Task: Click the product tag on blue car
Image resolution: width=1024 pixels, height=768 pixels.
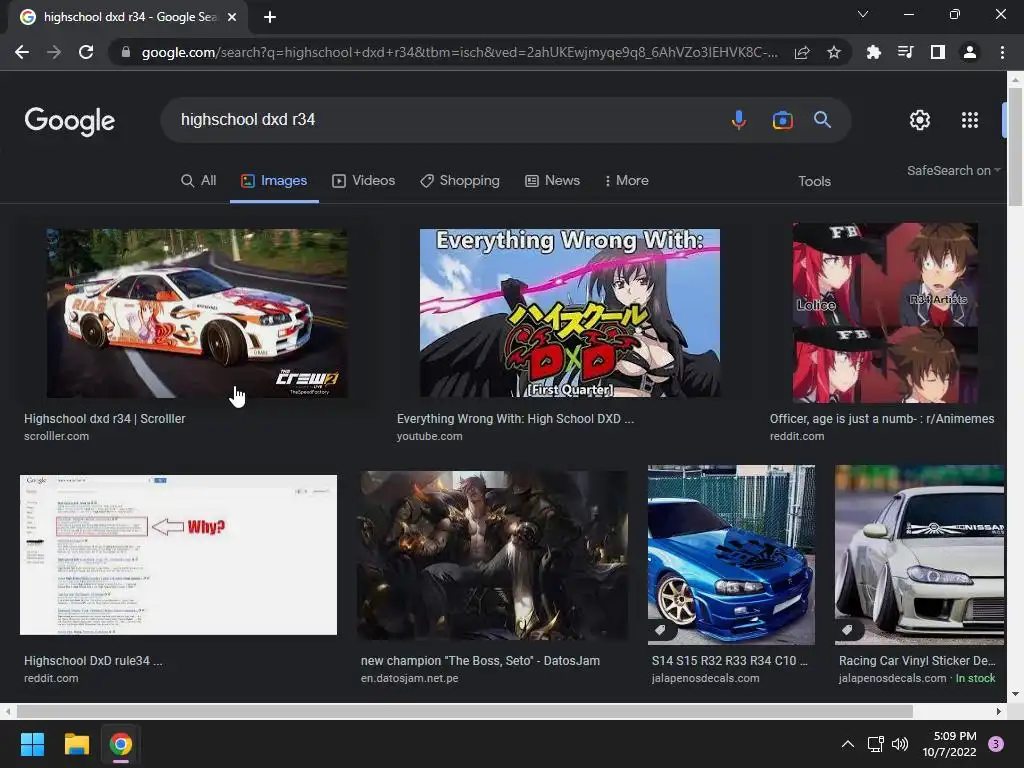Action: [660, 630]
